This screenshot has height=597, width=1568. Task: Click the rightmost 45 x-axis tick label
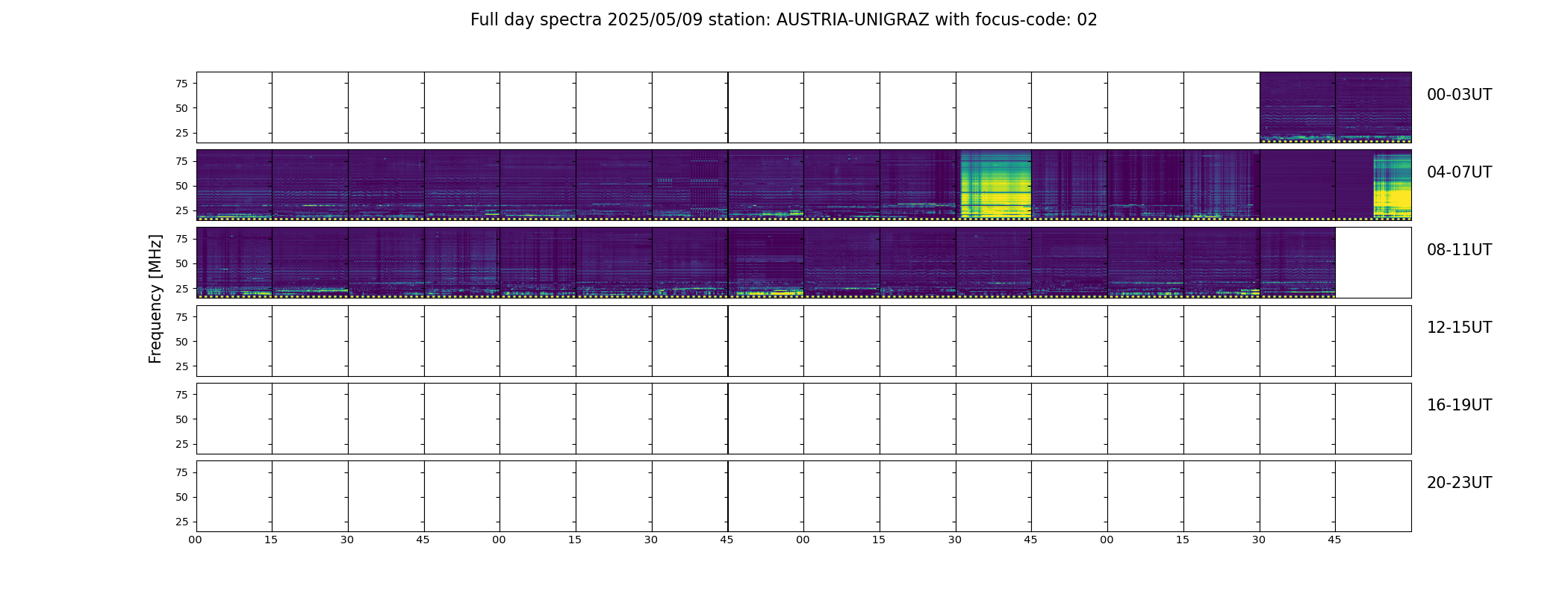coord(1334,540)
